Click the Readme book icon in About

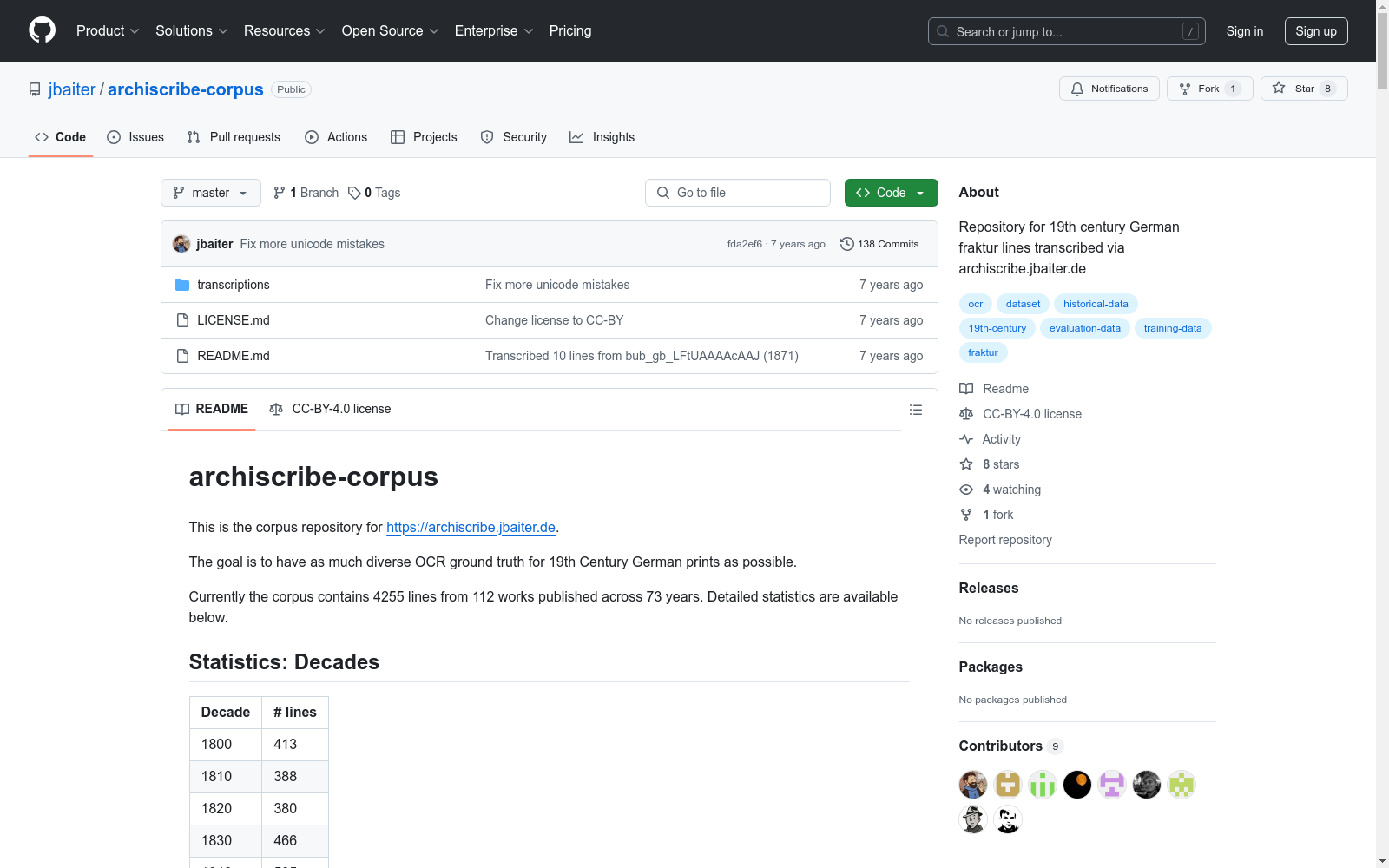tap(966, 389)
